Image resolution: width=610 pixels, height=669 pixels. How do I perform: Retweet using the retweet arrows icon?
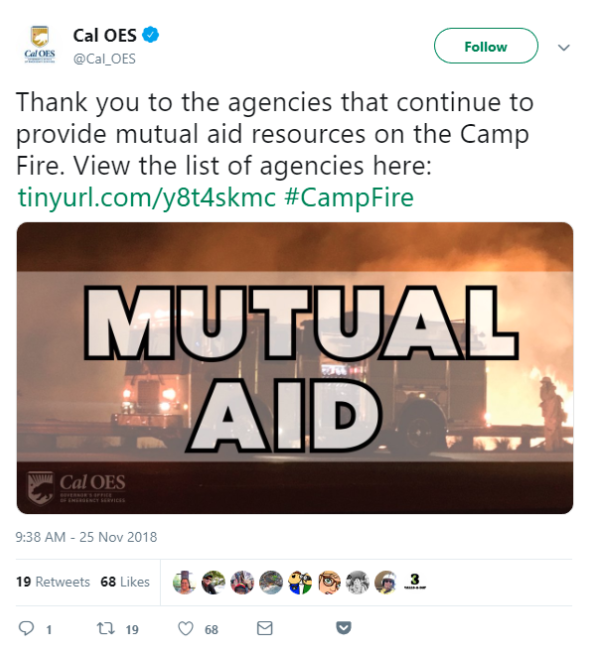pos(105,628)
